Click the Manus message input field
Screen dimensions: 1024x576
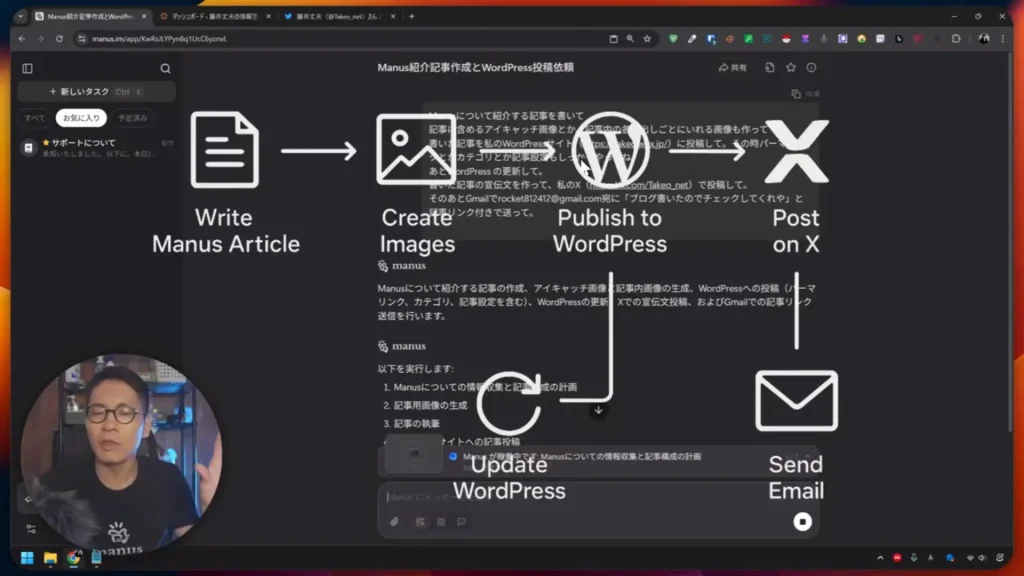click(x=598, y=498)
